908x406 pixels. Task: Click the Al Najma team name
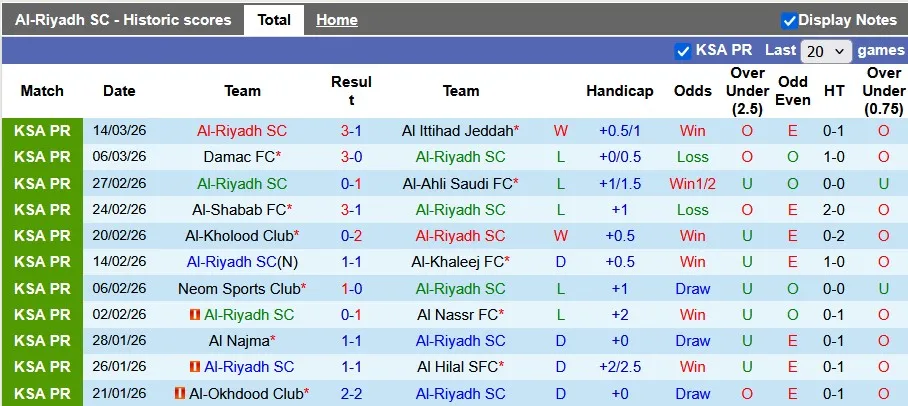click(x=238, y=341)
